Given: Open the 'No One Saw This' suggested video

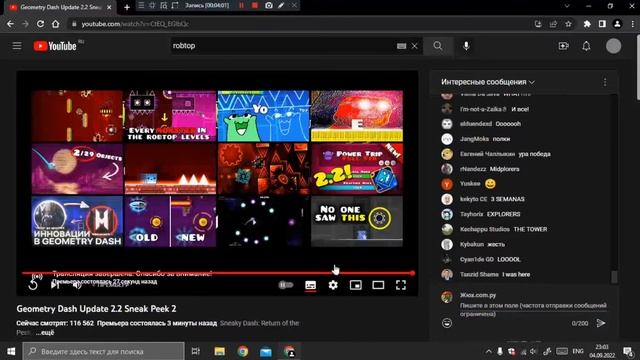Looking at the screenshot, I should pyautogui.click(x=357, y=221).
